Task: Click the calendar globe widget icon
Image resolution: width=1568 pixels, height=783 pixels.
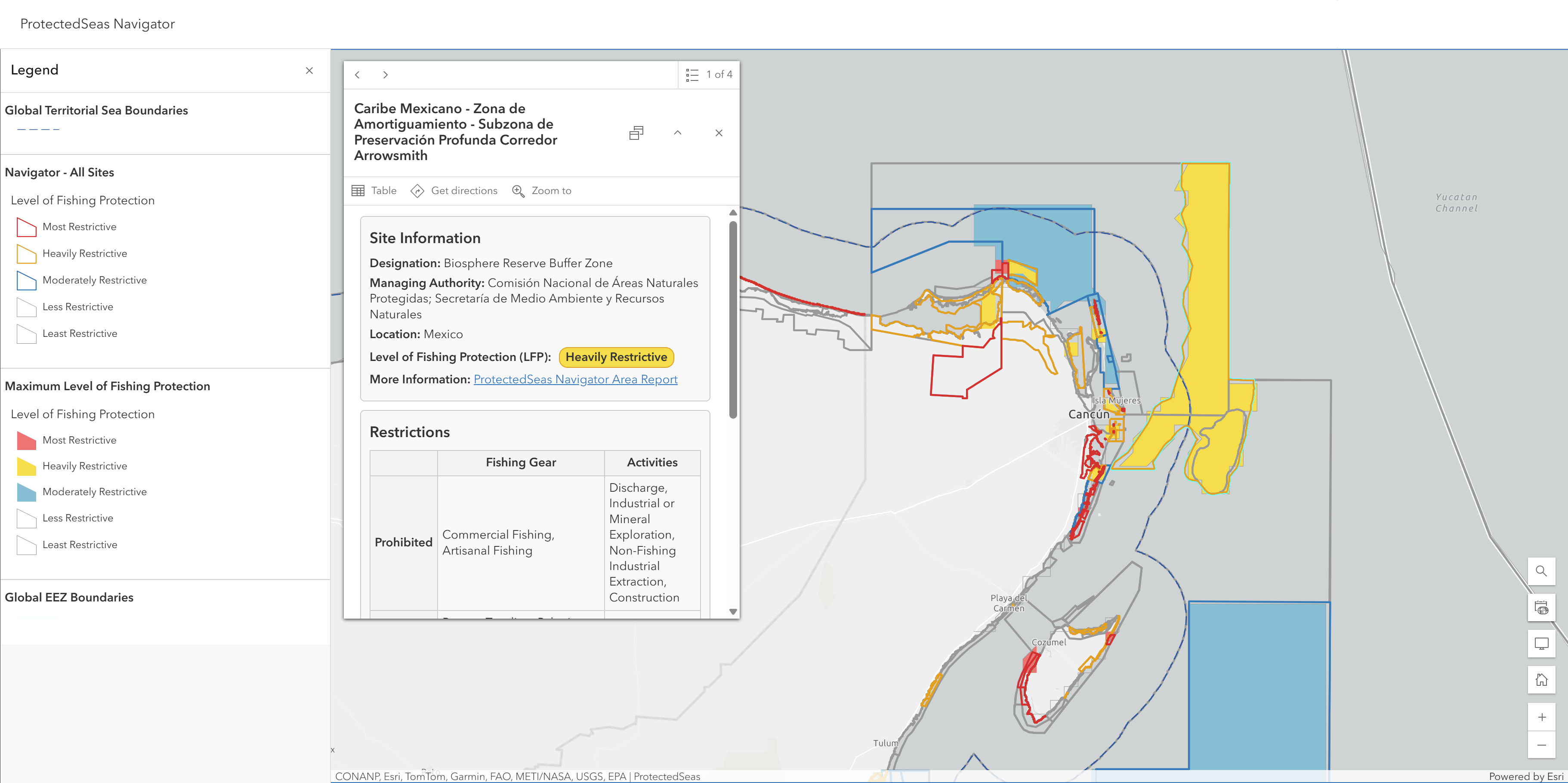Action: [1540, 607]
